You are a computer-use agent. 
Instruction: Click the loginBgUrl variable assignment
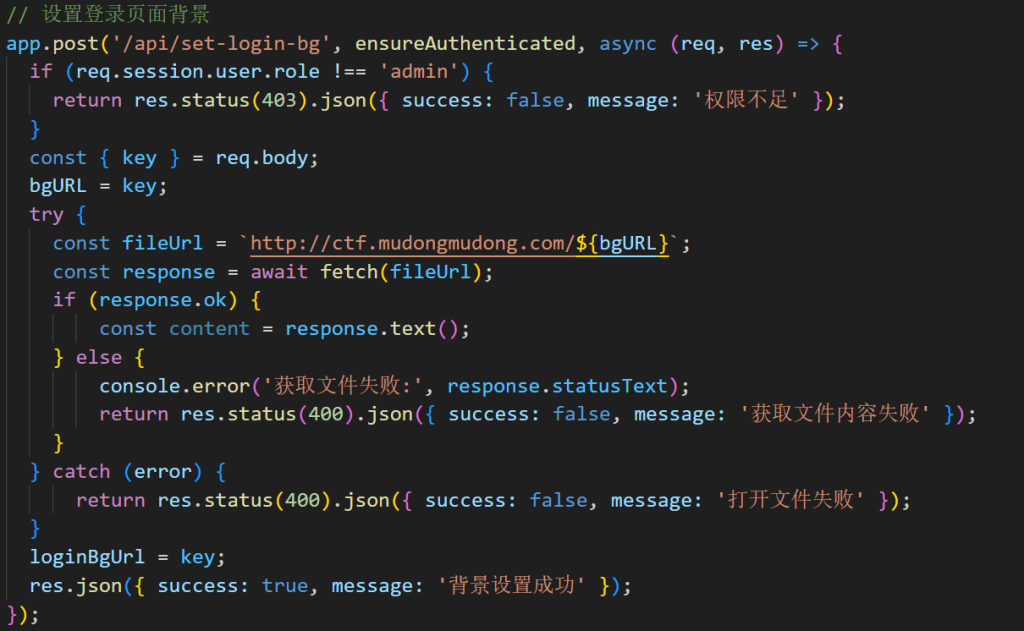tap(87, 557)
